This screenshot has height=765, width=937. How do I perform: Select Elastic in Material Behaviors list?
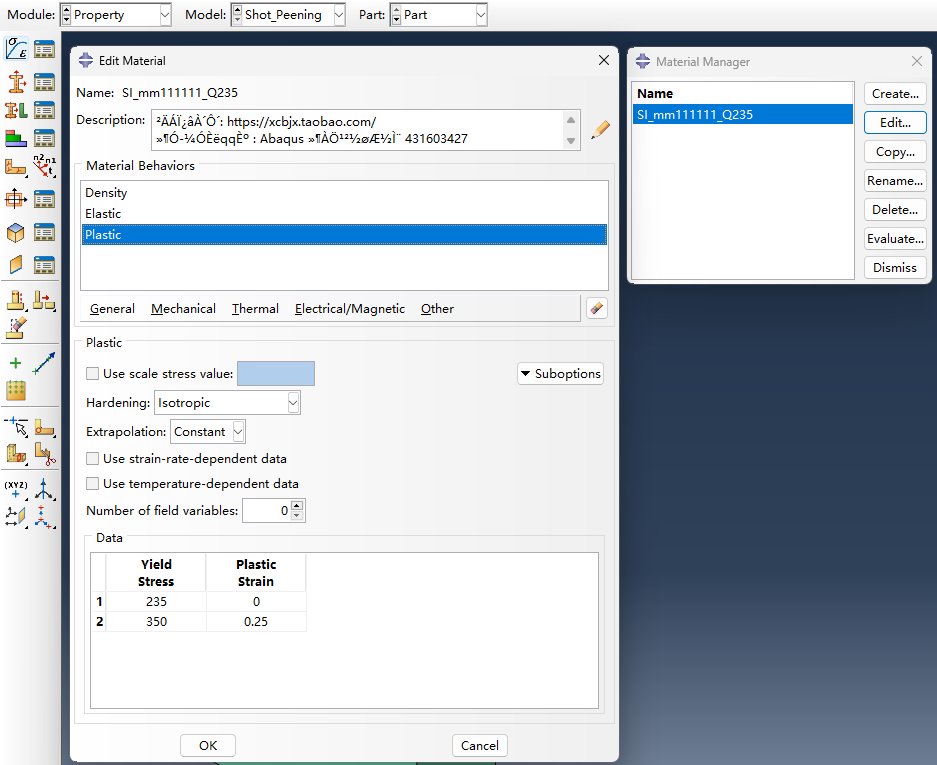[344, 213]
